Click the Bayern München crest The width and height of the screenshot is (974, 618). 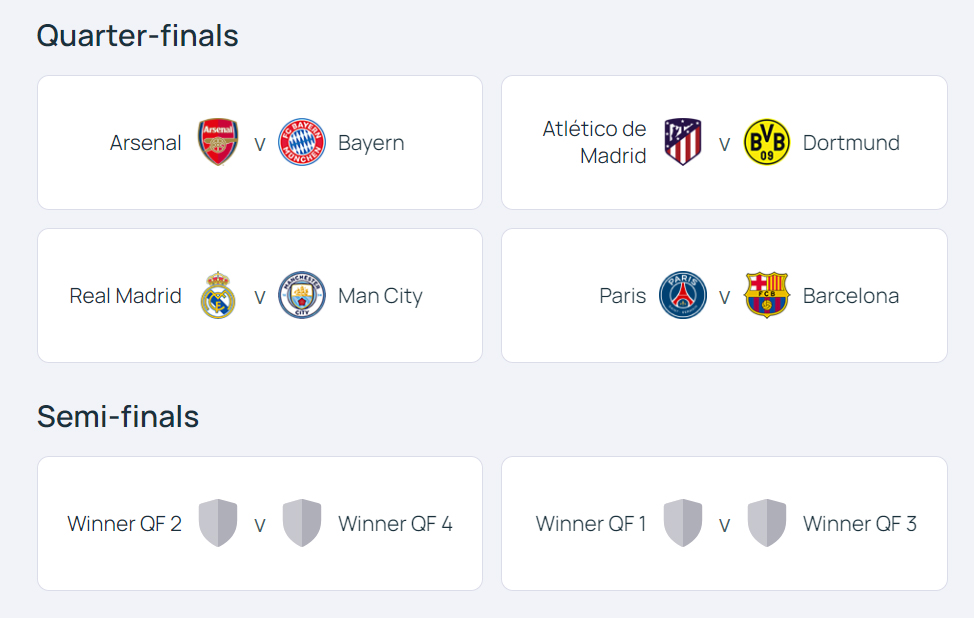[301, 142]
